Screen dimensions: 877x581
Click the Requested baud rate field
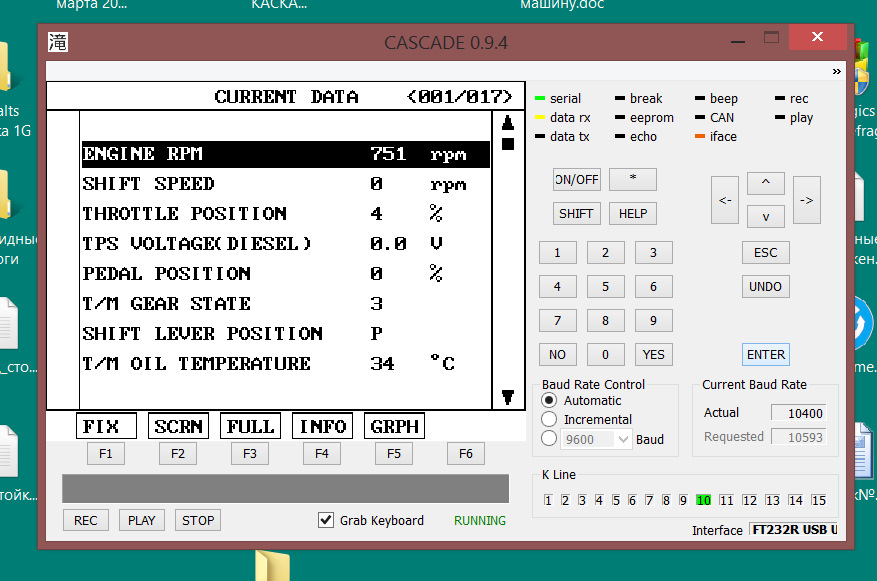pos(799,437)
